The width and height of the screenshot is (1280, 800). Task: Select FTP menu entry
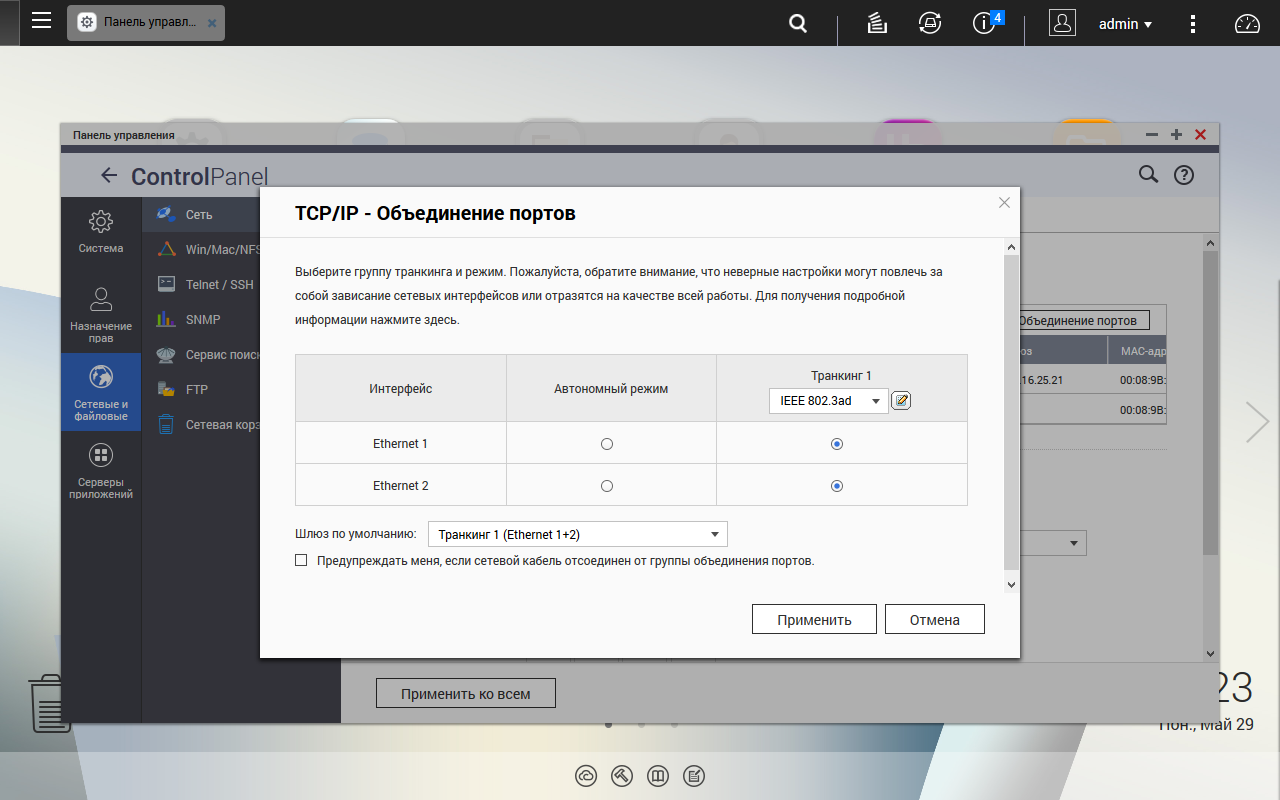point(201,389)
